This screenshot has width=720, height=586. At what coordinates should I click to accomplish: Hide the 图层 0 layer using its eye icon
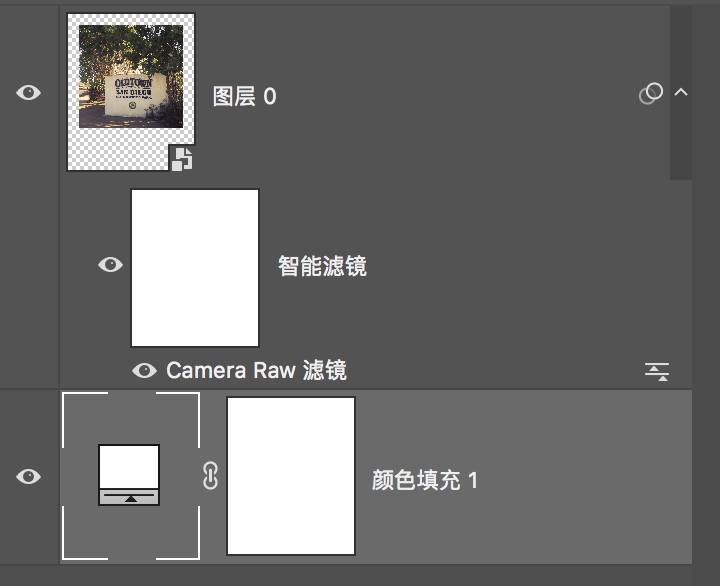tap(28, 93)
